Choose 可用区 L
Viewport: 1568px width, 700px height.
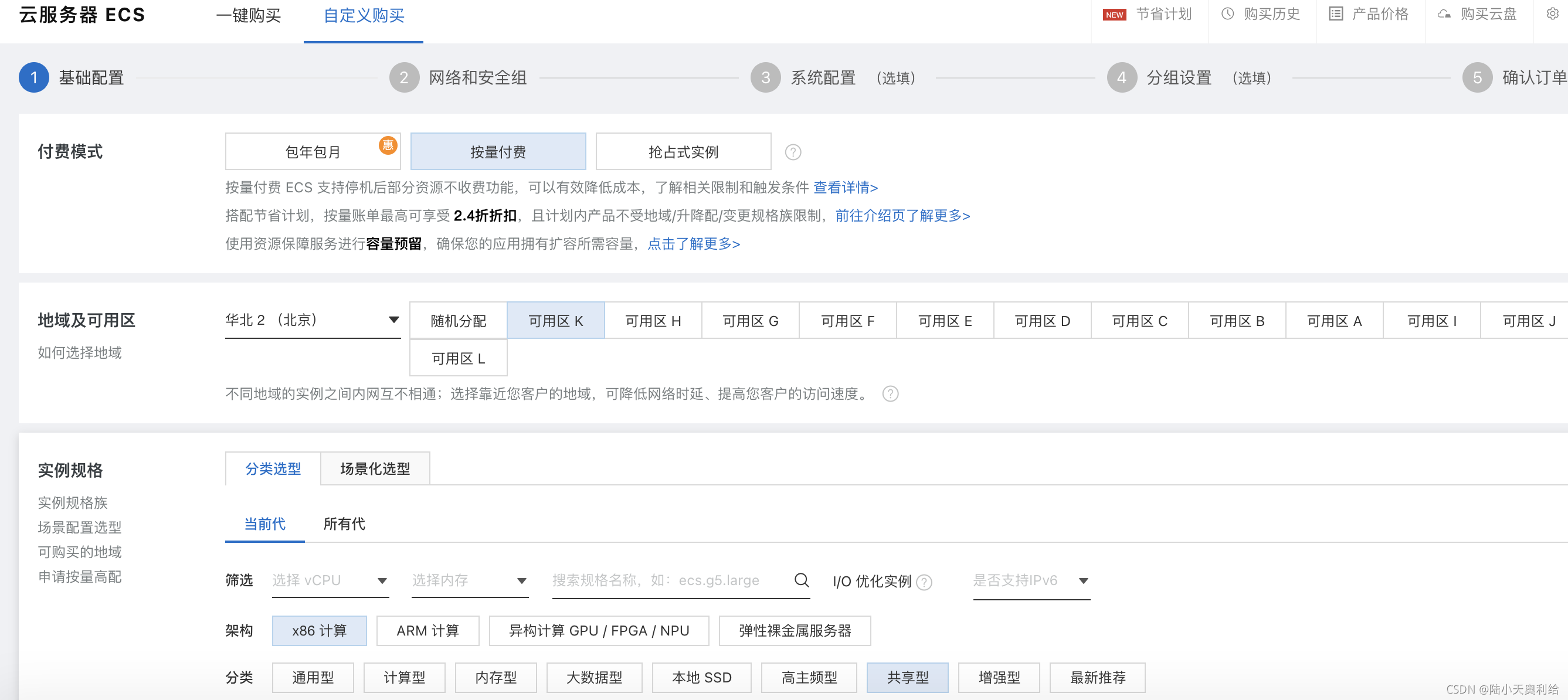tap(459, 358)
